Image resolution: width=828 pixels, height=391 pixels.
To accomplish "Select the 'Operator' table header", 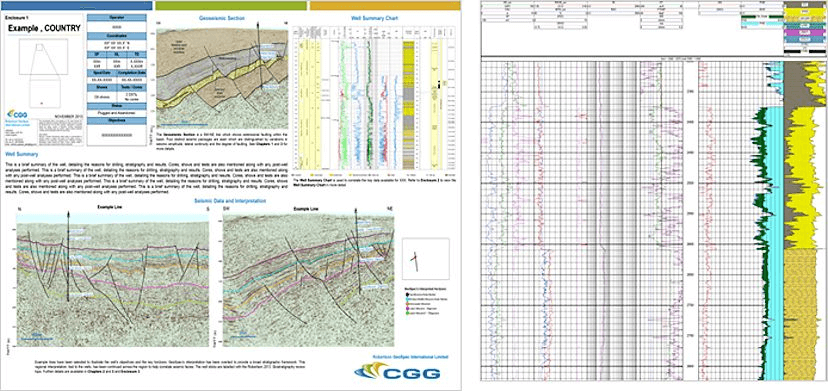I will pyautogui.click(x=116, y=17).
